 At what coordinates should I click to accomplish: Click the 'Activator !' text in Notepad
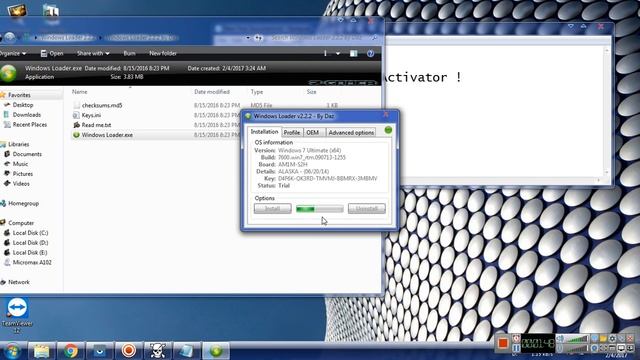(423, 77)
